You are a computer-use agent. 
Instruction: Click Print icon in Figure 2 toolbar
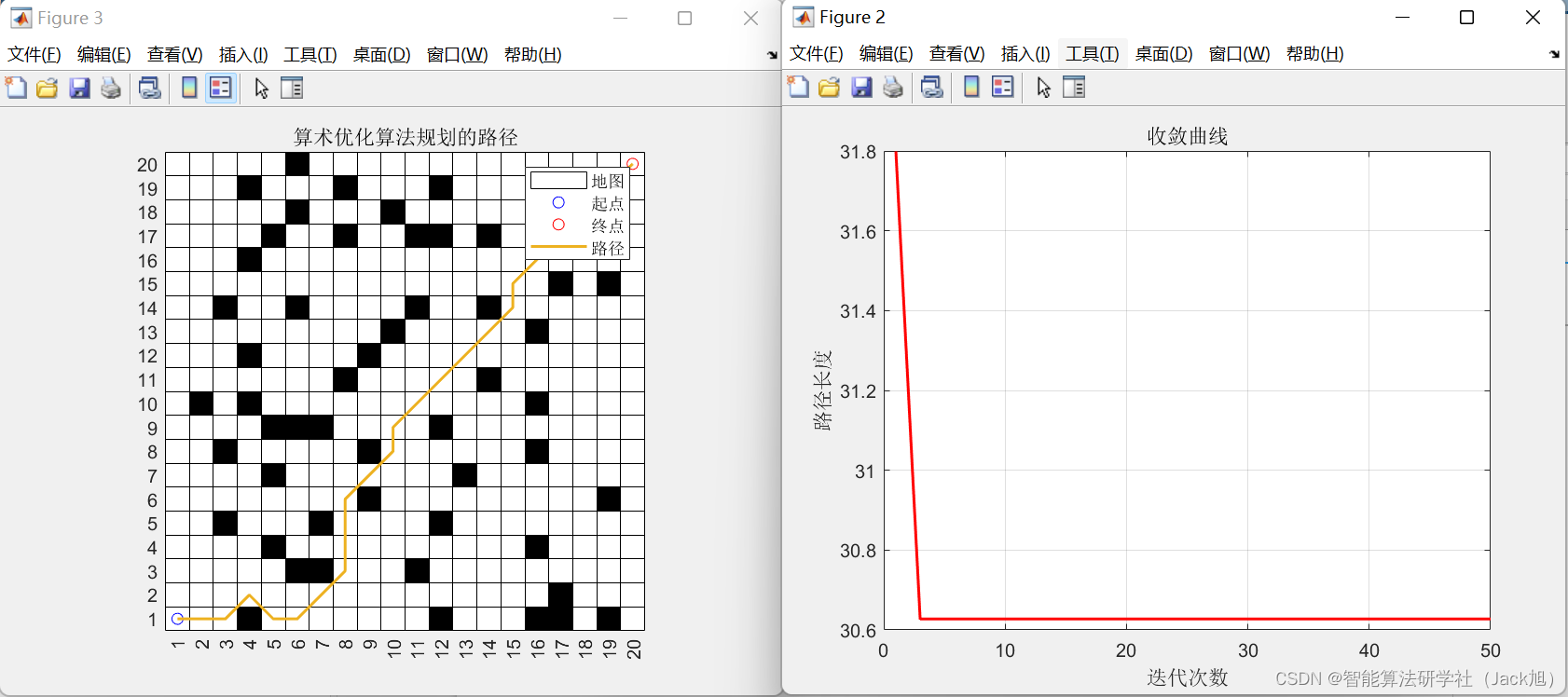(893, 88)
